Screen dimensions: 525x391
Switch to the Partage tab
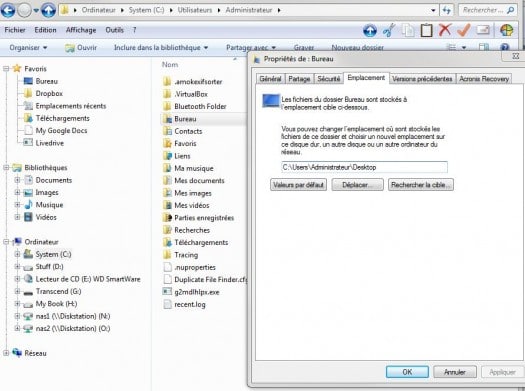pos(299,79)
